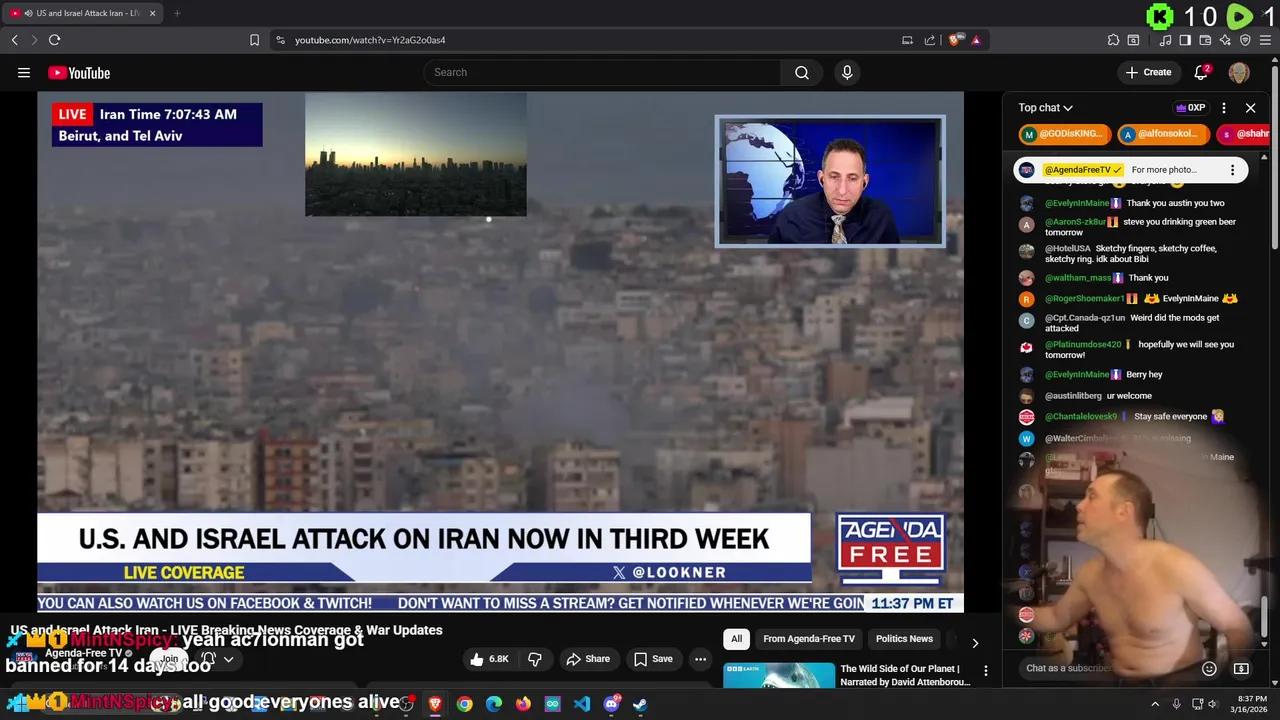
Task: Open Steam from the taskbar
Action: click(640, 704)
